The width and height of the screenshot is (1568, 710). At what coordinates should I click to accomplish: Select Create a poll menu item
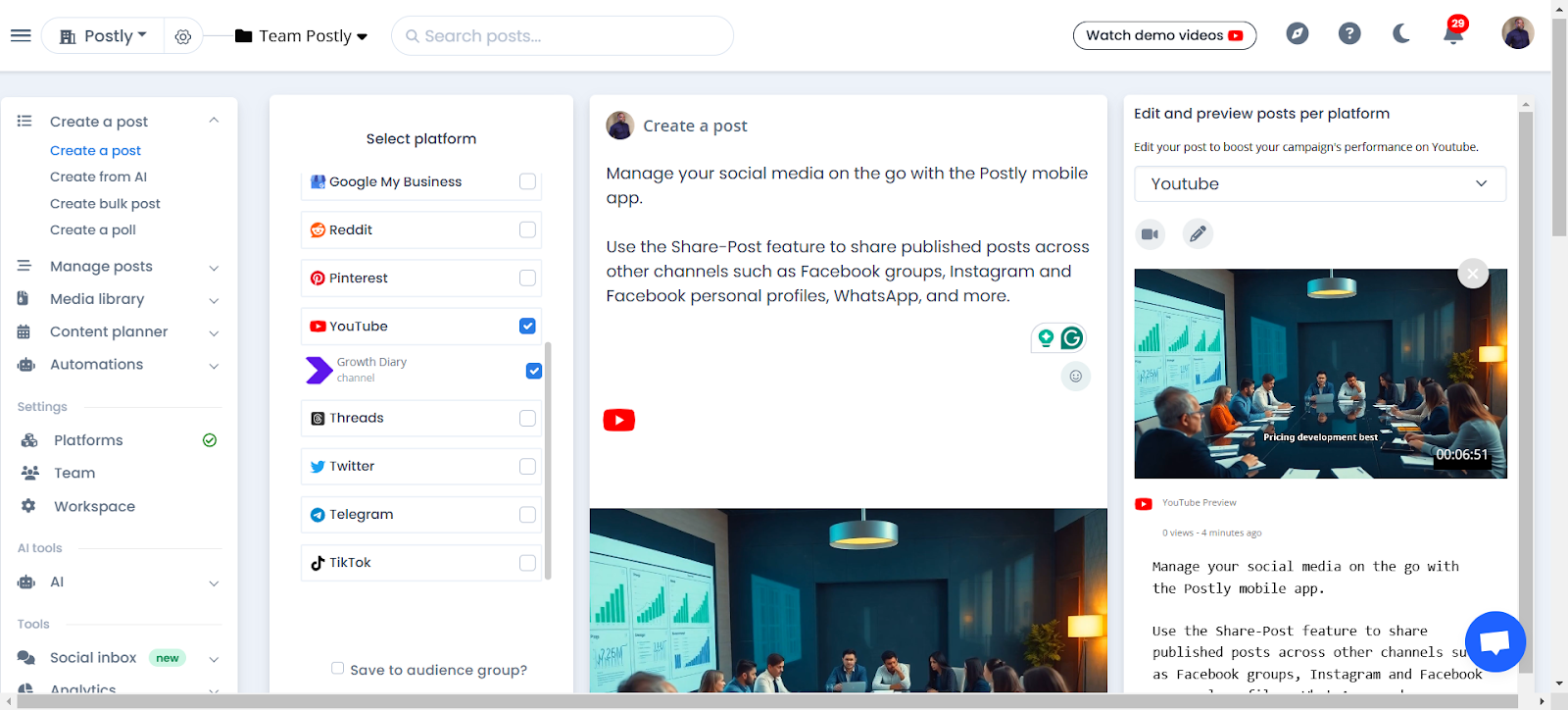(93, 229)
